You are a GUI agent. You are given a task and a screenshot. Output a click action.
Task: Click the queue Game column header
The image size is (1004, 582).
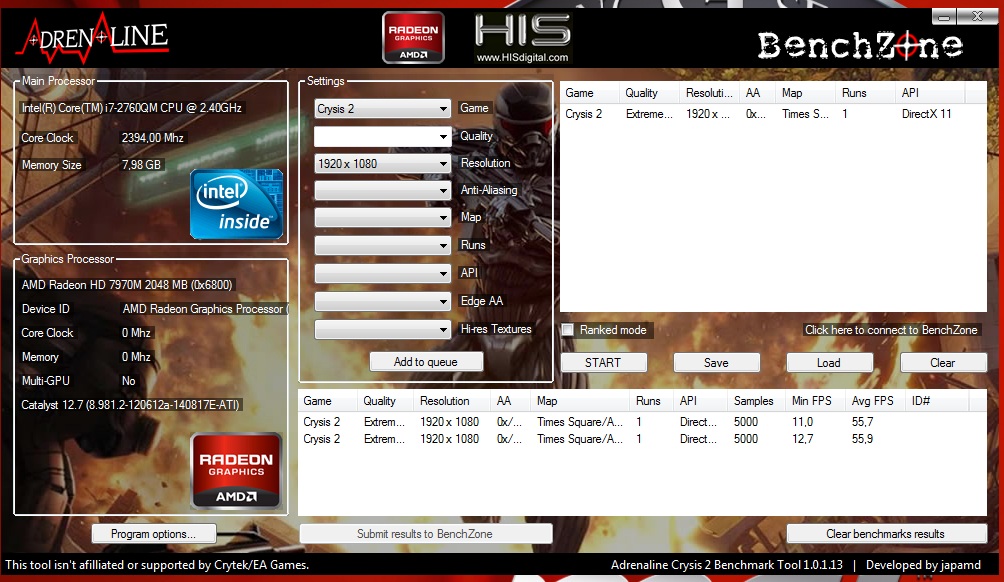589,93
